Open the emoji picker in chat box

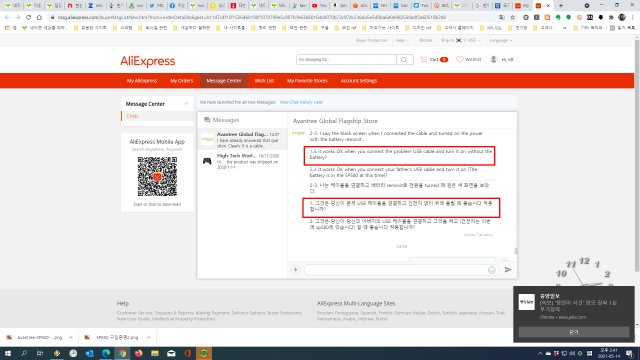pyautogui.click(x=491, y=270)
